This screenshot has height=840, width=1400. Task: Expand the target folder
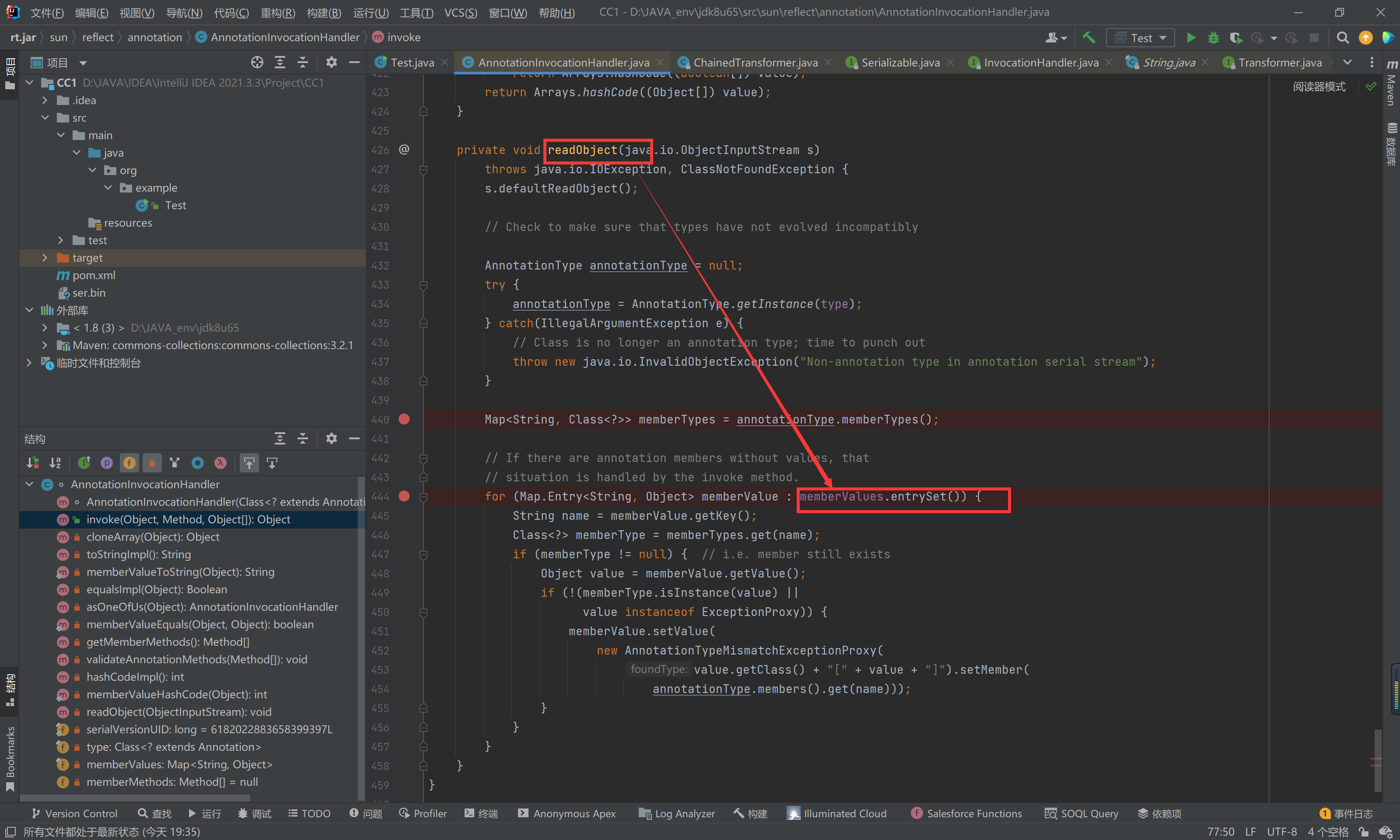pos(45,258)
